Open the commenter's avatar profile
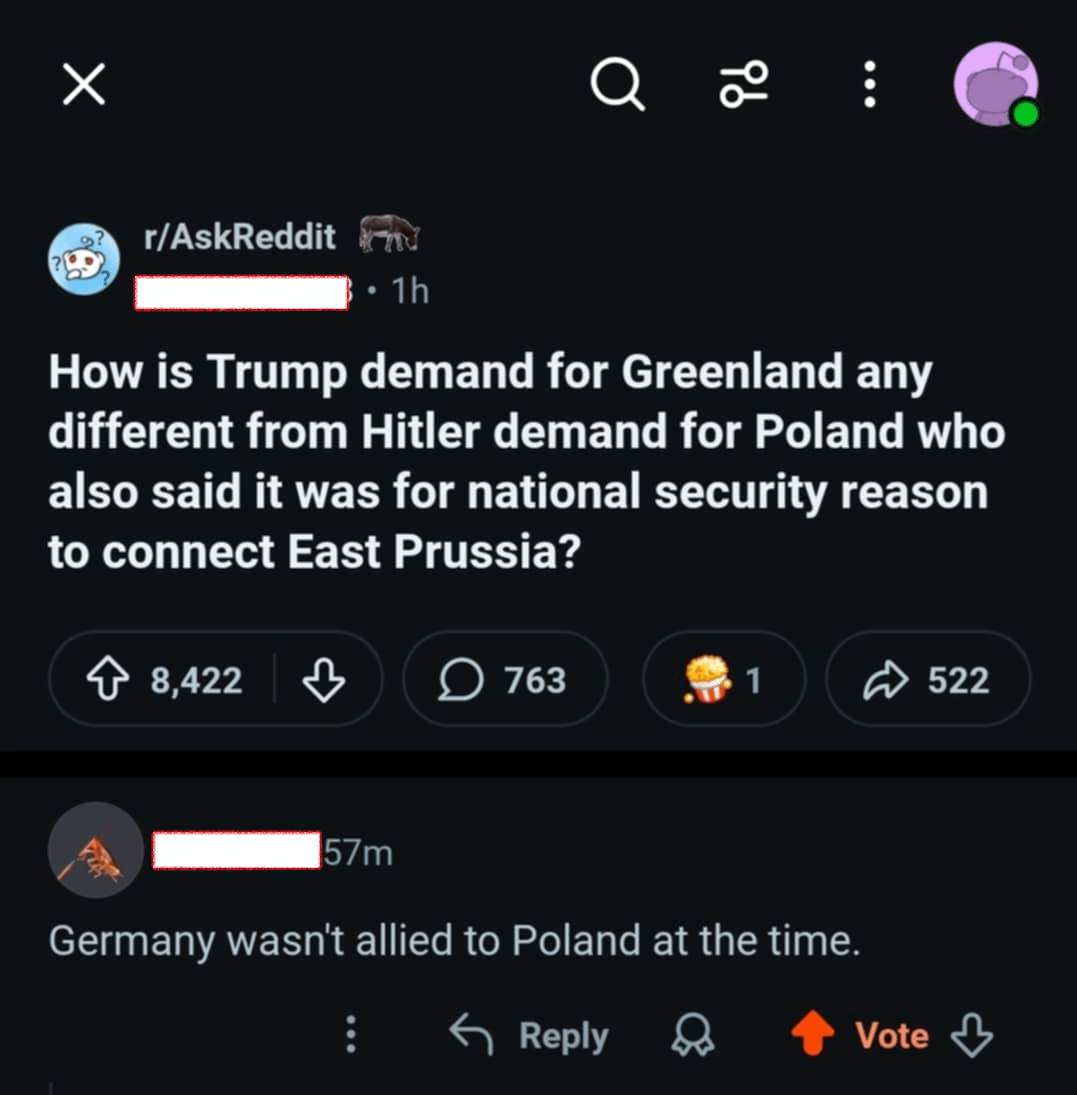Image resolution: width=1077 pixels, height=1095 pixels. (96, 851)
